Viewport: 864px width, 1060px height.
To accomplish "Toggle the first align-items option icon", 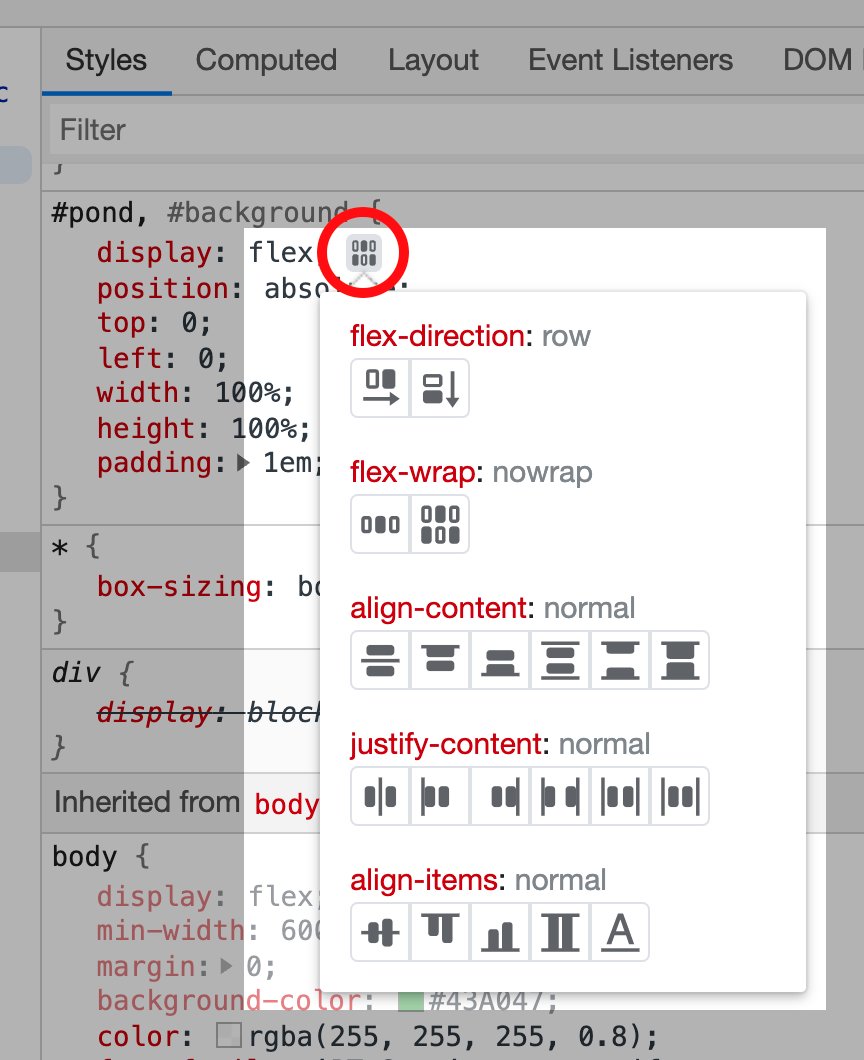I will click(380, 931).
